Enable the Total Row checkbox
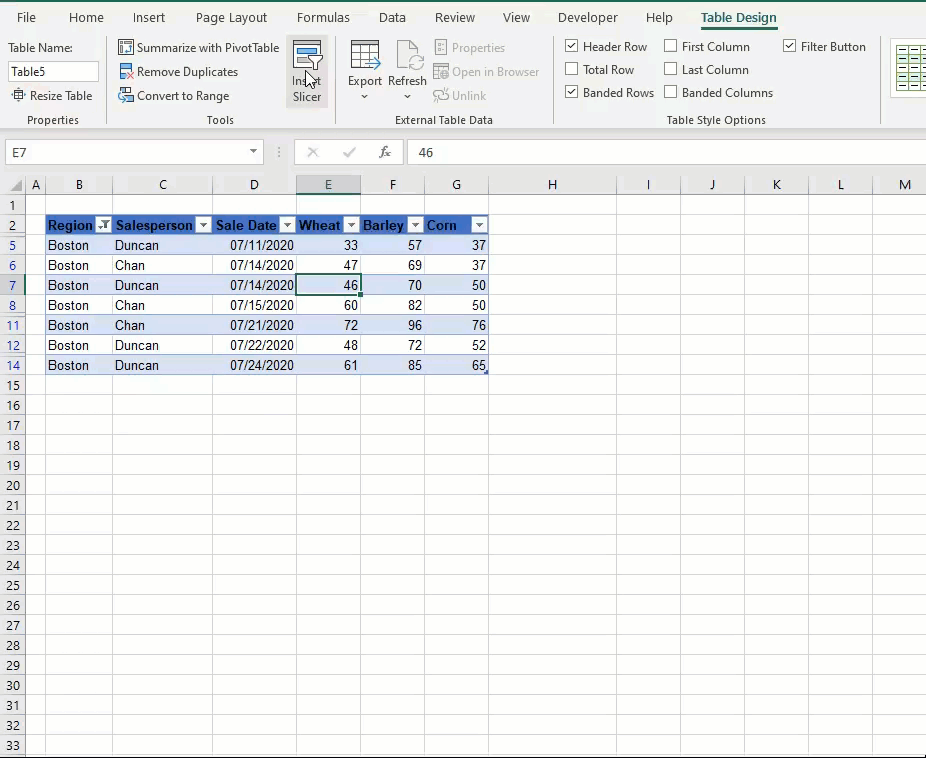 click(572, 70)
